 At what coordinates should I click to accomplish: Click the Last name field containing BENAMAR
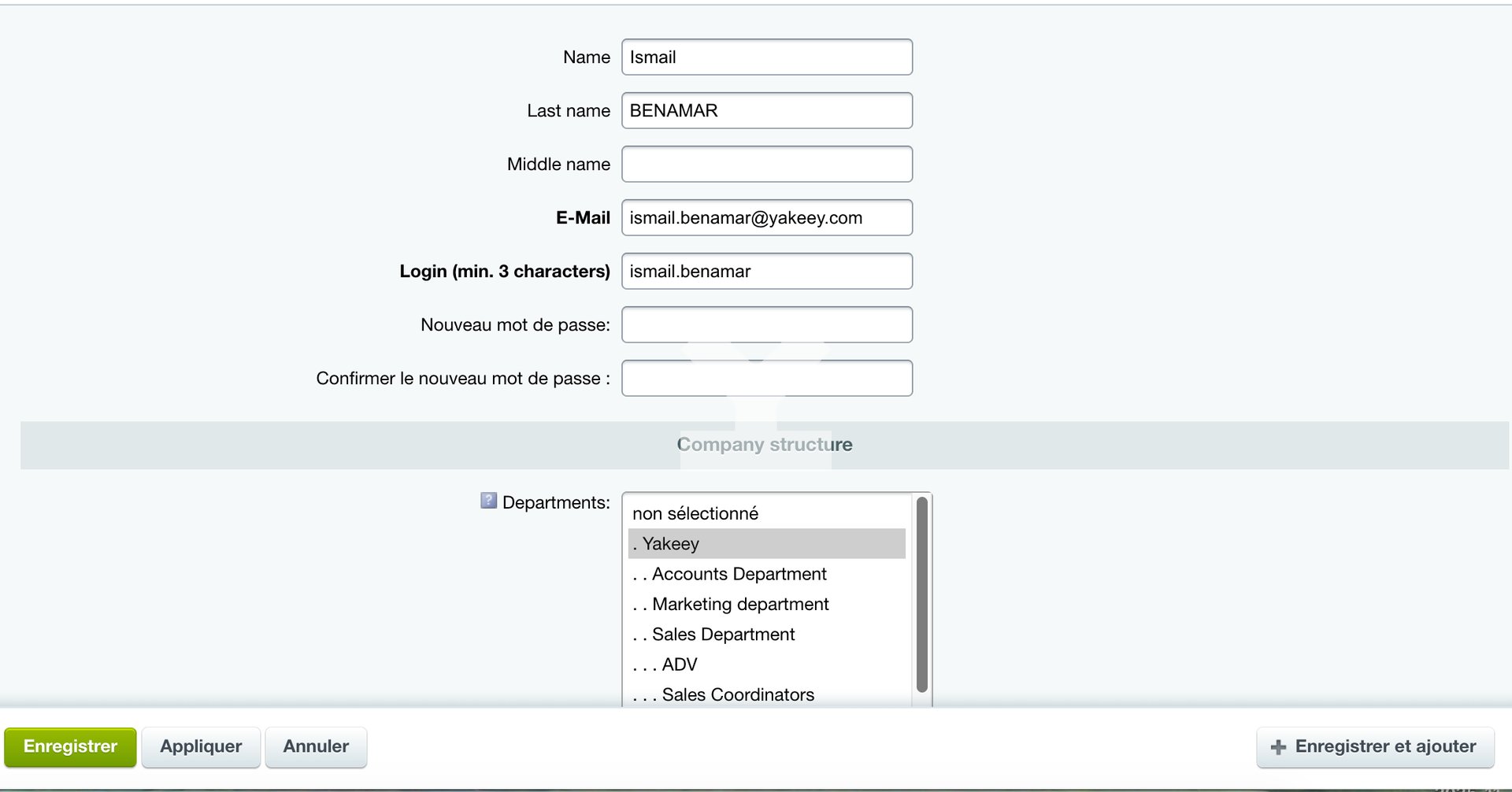pyautogui.click(x=766, y=111)
